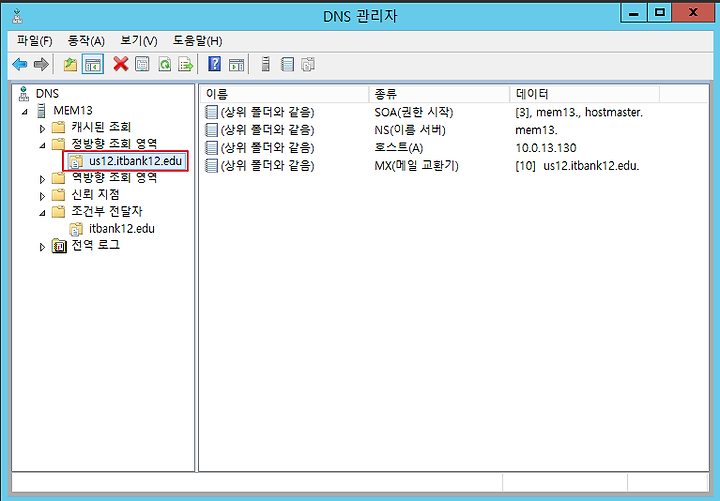Click the Forward arrow toolbar icon
Image resolution: width=720 pixels, height=501 pixels.
41,64
